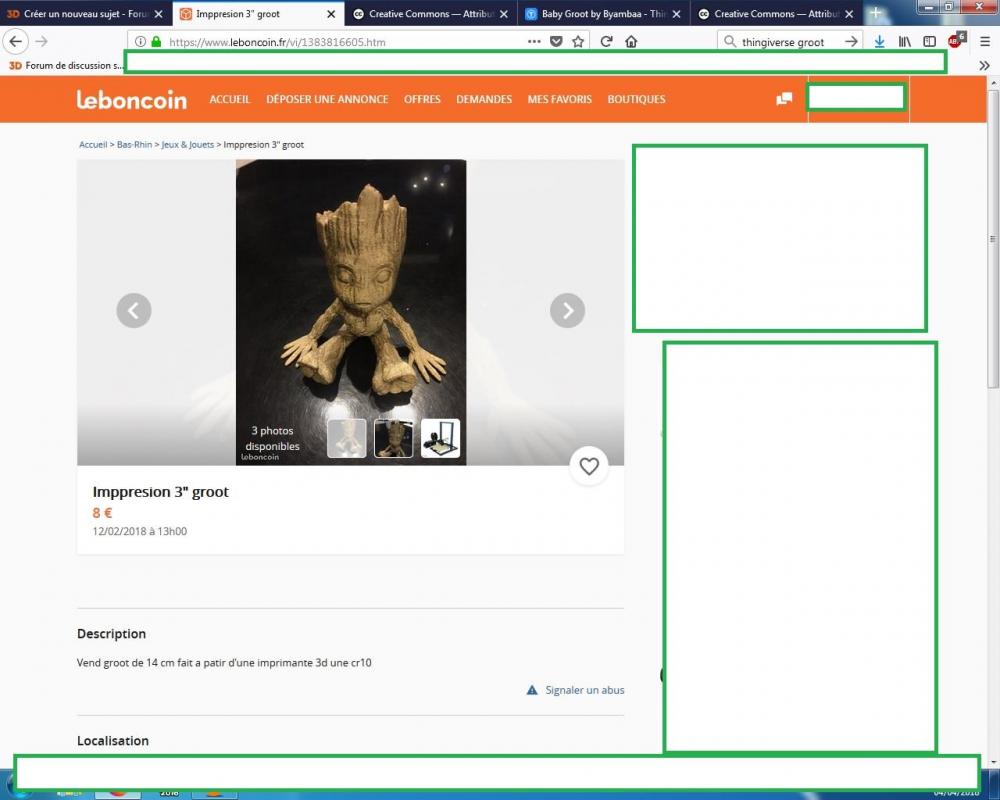
Task: Open BOUTIQUES menu item
Action: coord(636,99)
